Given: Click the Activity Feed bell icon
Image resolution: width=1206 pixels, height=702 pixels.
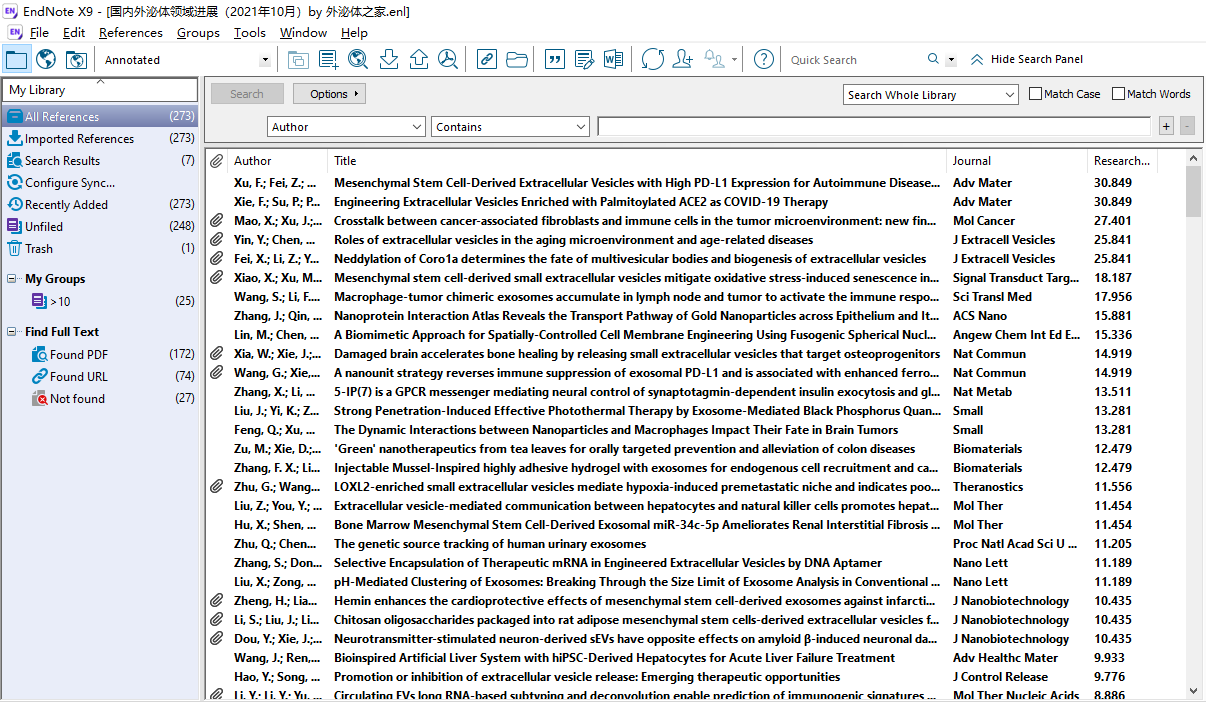Looking at the screenshot, I should click(714, 59).
